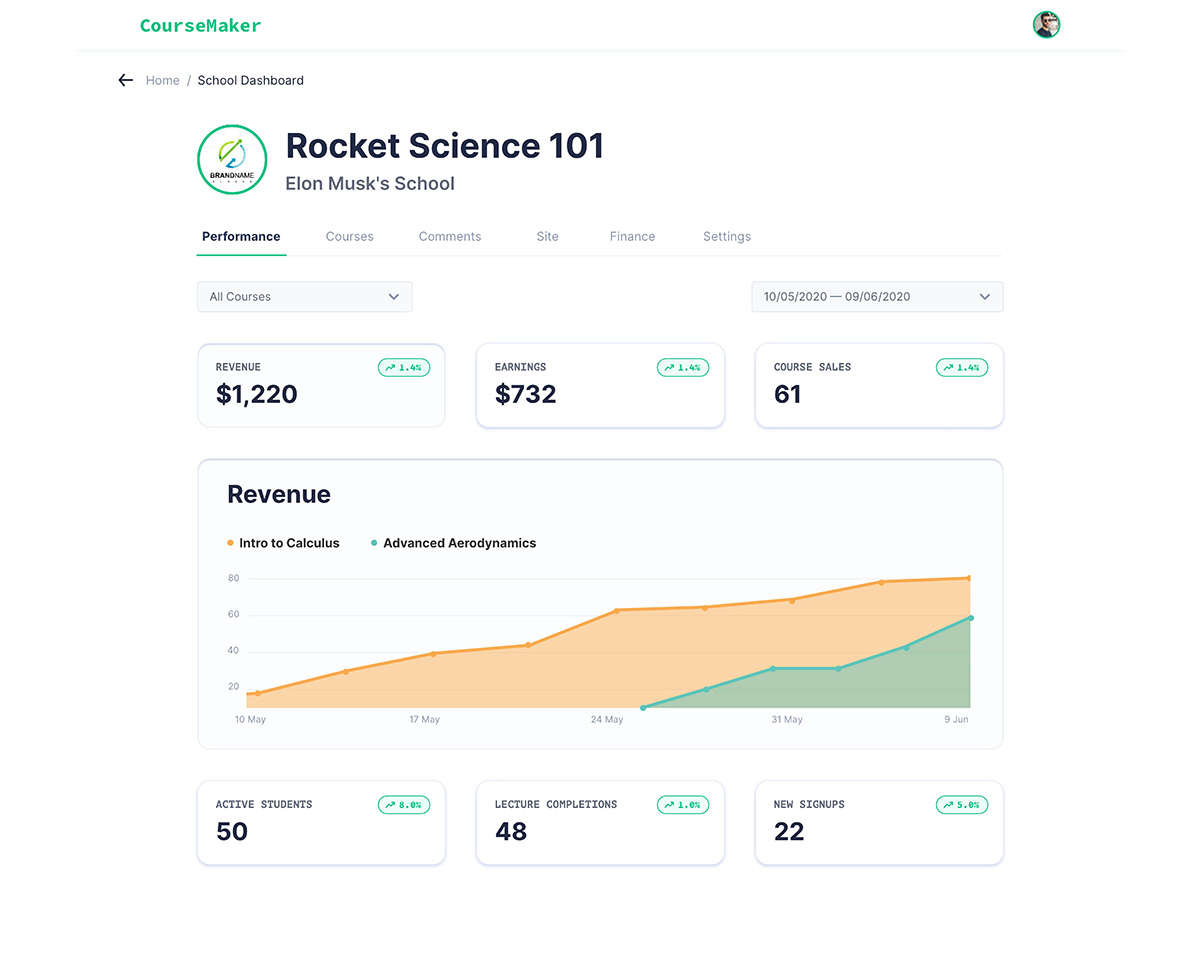Click the last orange data point on 9 Jun

(x=969, y=578)
